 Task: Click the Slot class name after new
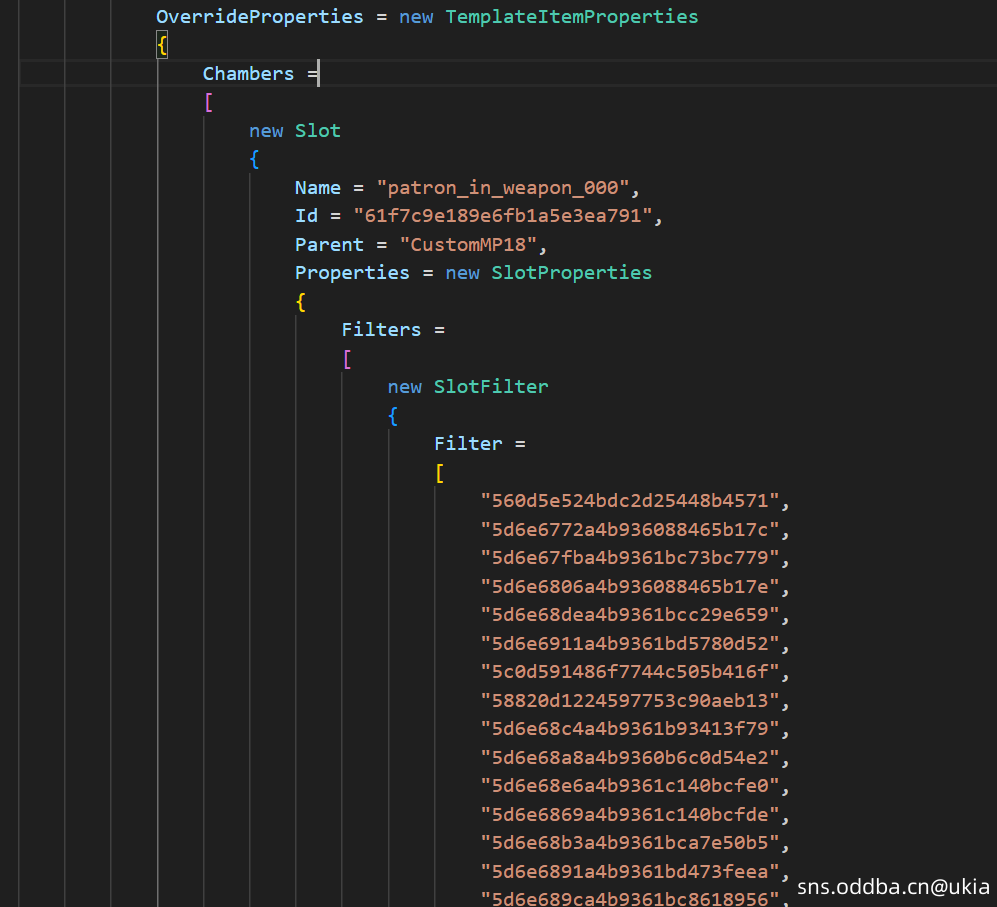[x=317, y=131]
